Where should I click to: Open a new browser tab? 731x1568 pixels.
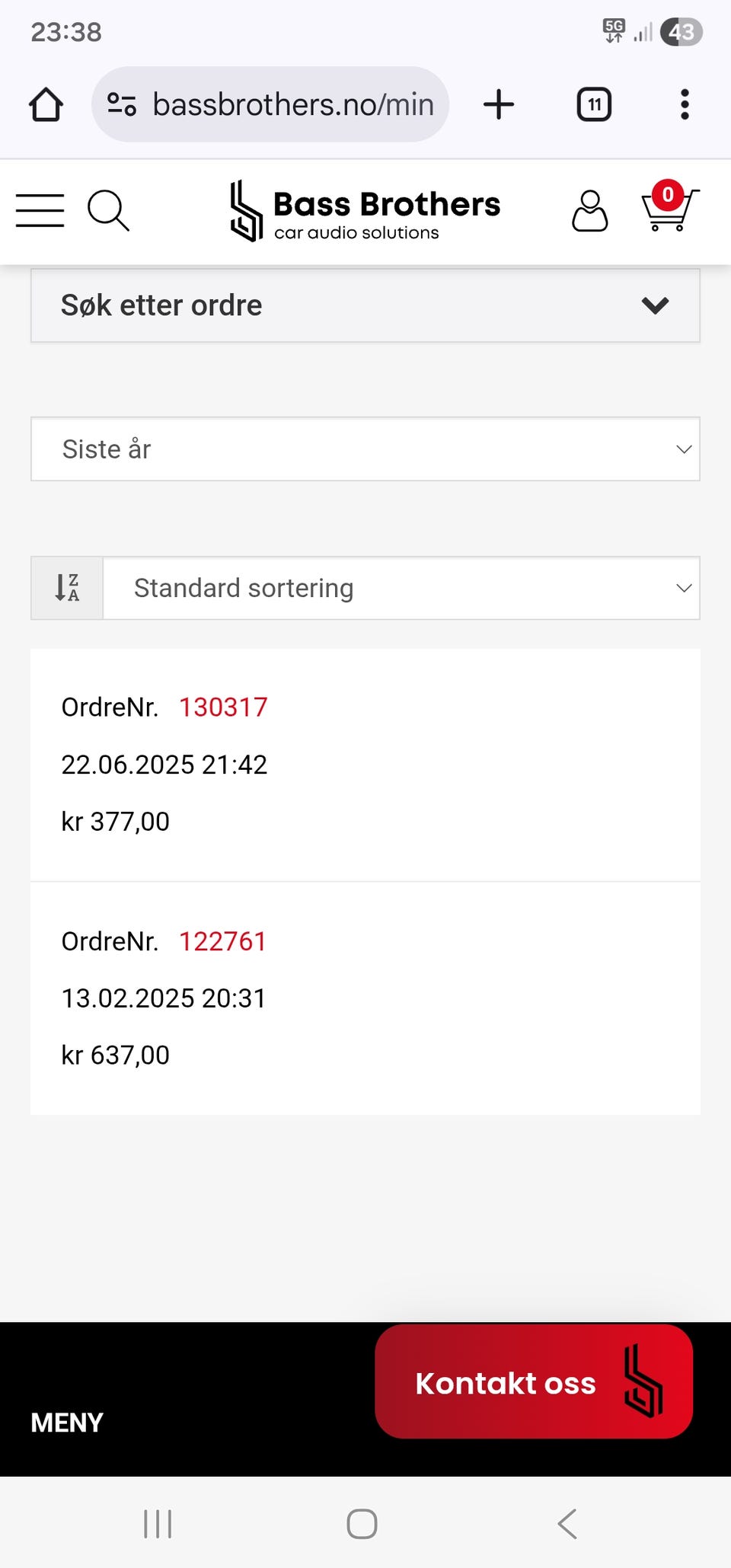tap(499, 104)
